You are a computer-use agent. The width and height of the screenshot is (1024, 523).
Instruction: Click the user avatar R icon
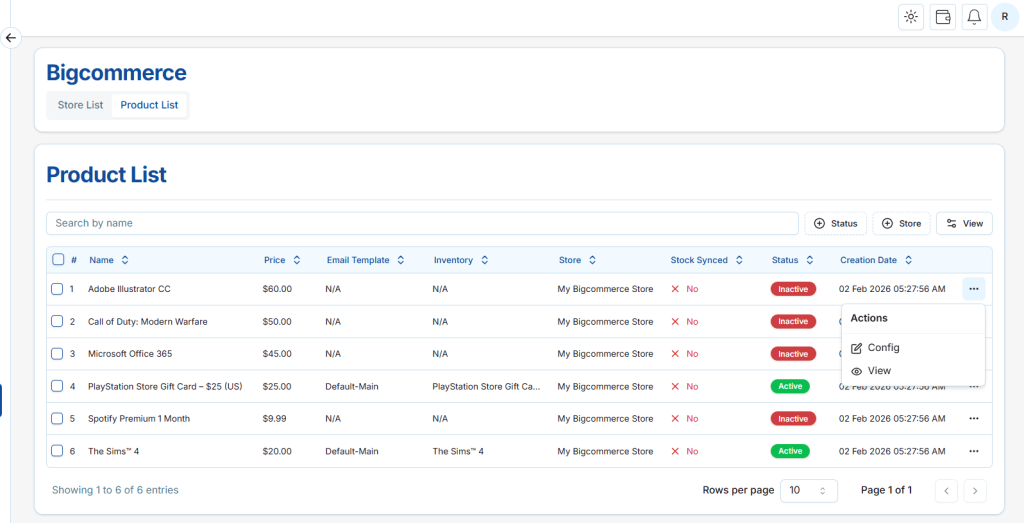tap(1004, 17)
